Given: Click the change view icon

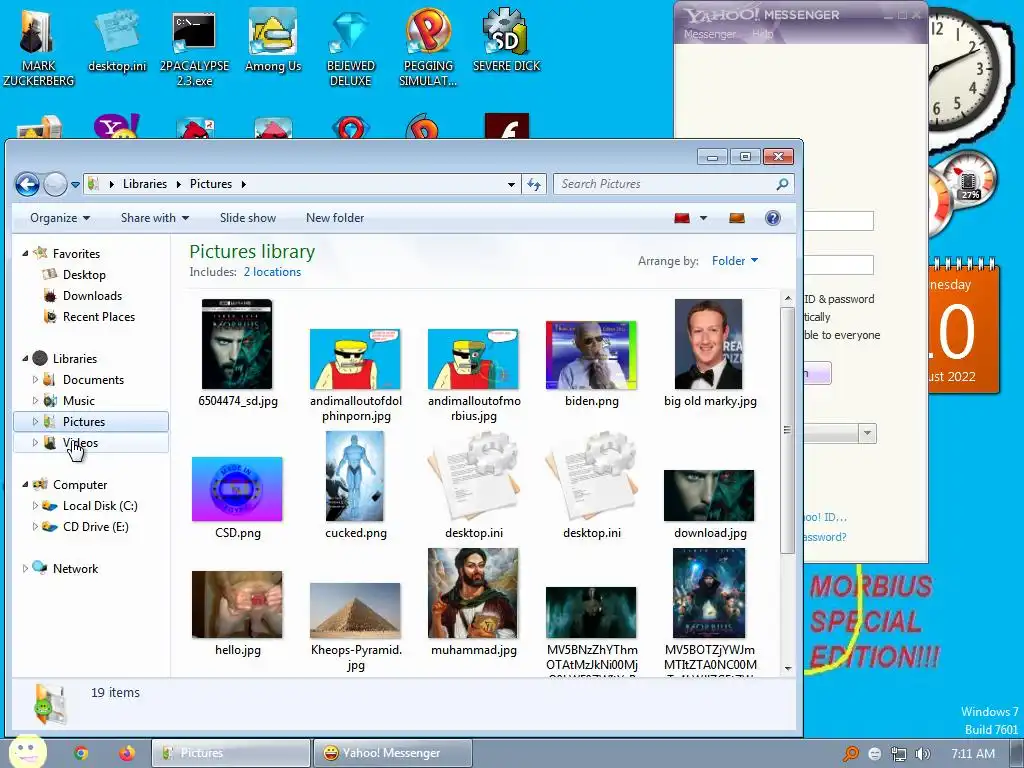Looking at the screenshot, I should [x=682, y=218].
